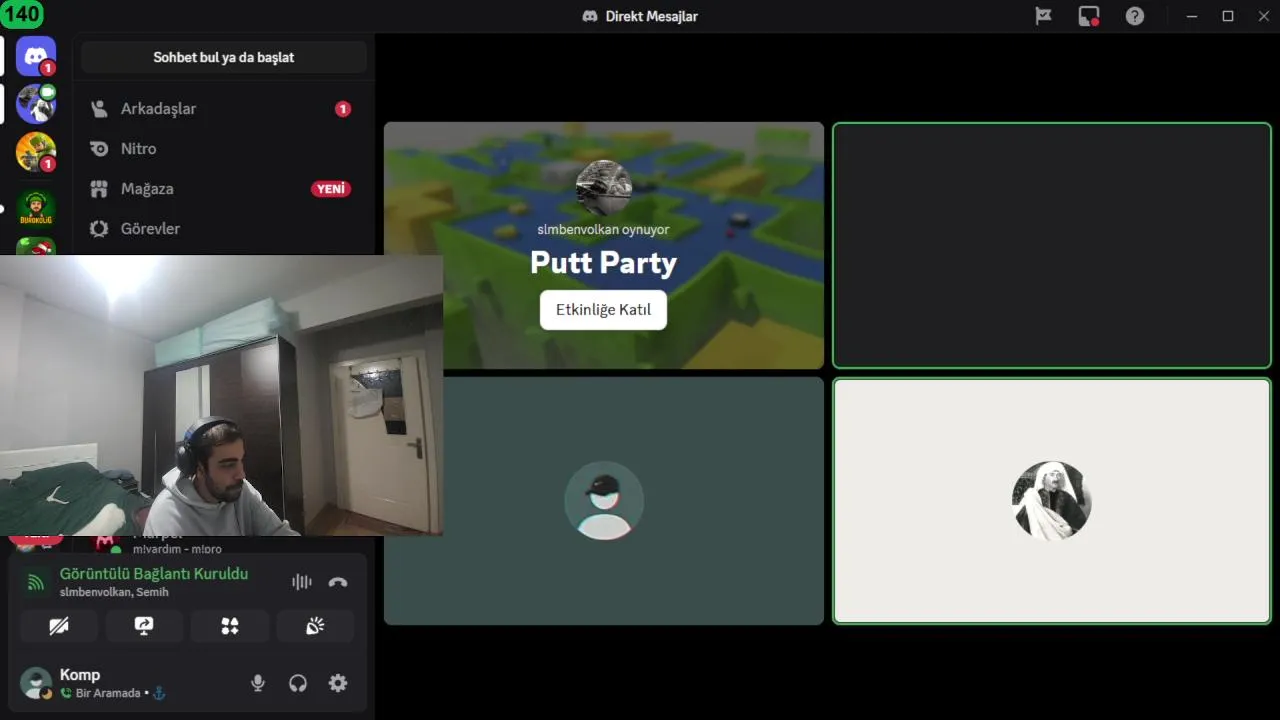Open the Nitro page
This screenshot has width=1280, height=720.
224,148
